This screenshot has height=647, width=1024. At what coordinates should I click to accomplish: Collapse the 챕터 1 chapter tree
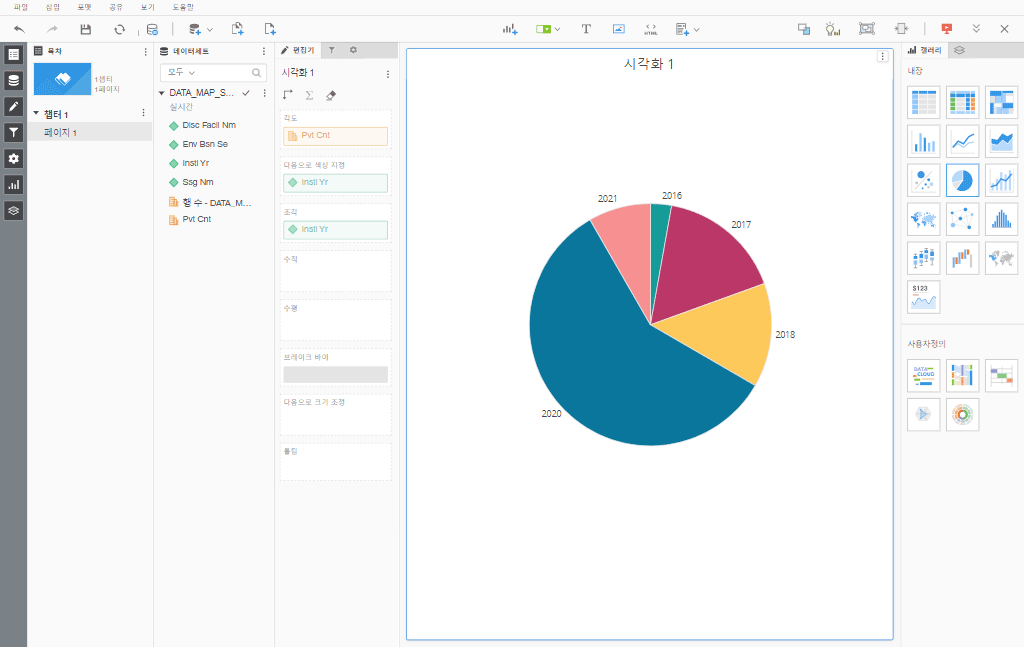36,114
